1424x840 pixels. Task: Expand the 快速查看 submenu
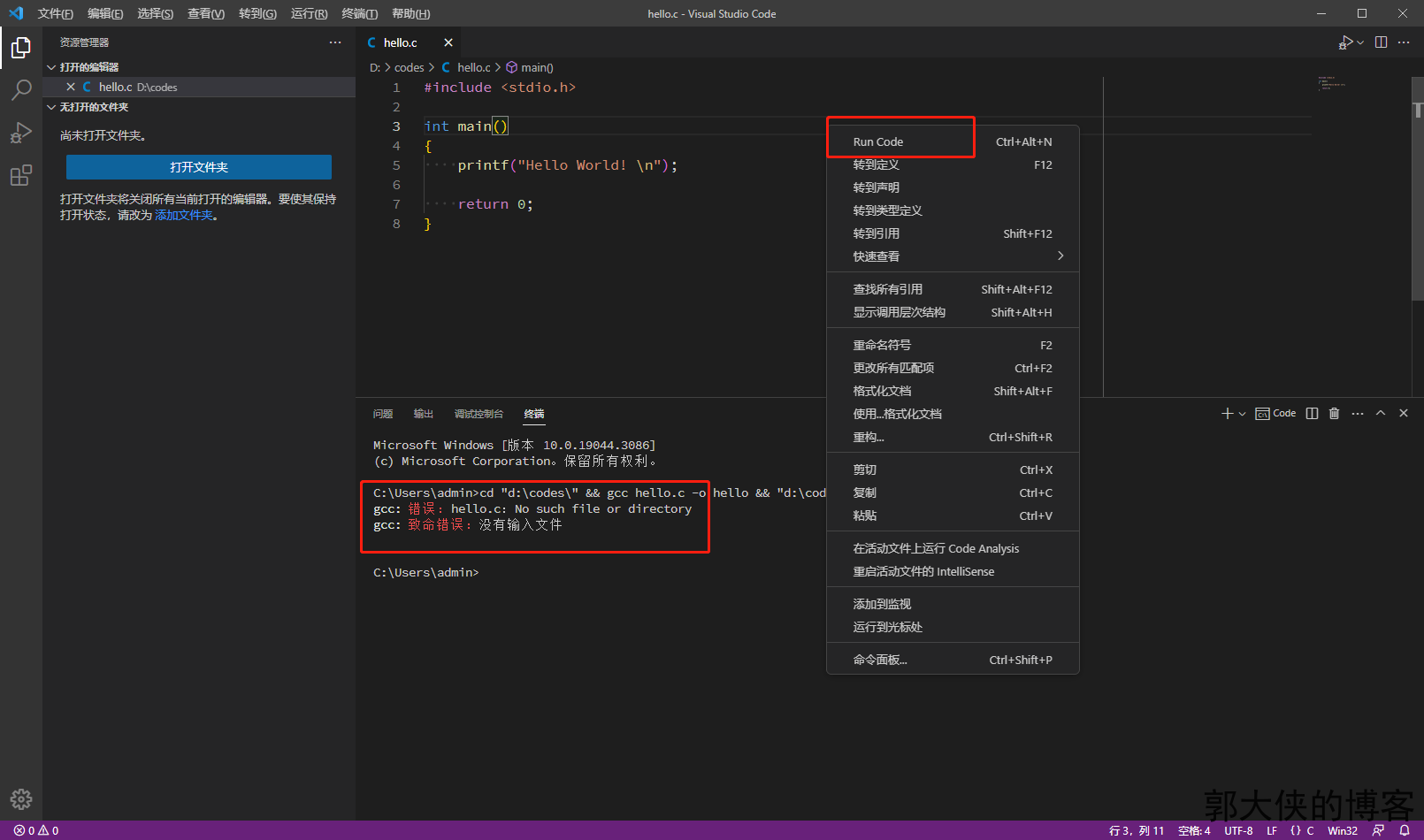point(953,256)
